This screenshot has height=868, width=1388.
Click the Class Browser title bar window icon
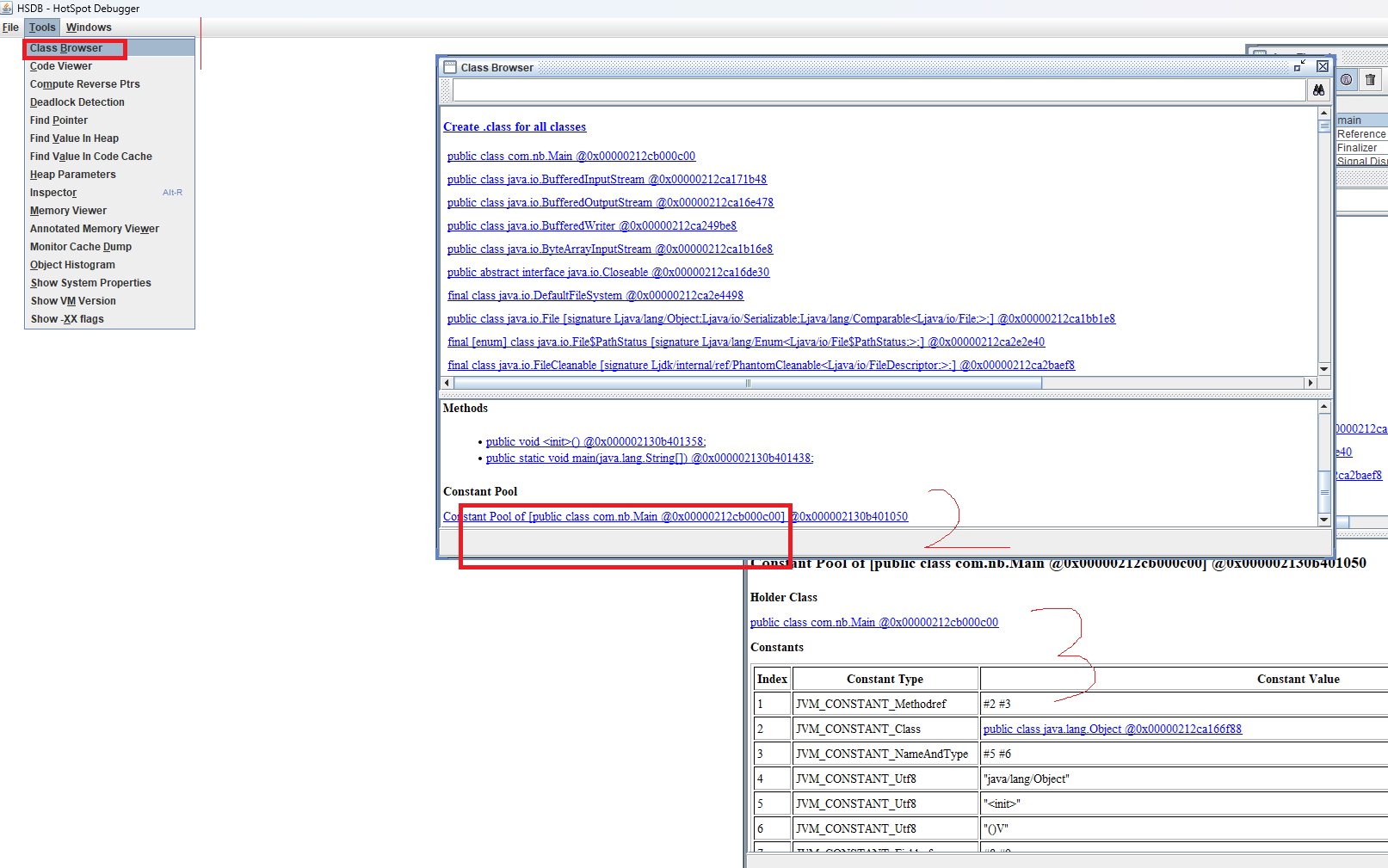[449, 67]
